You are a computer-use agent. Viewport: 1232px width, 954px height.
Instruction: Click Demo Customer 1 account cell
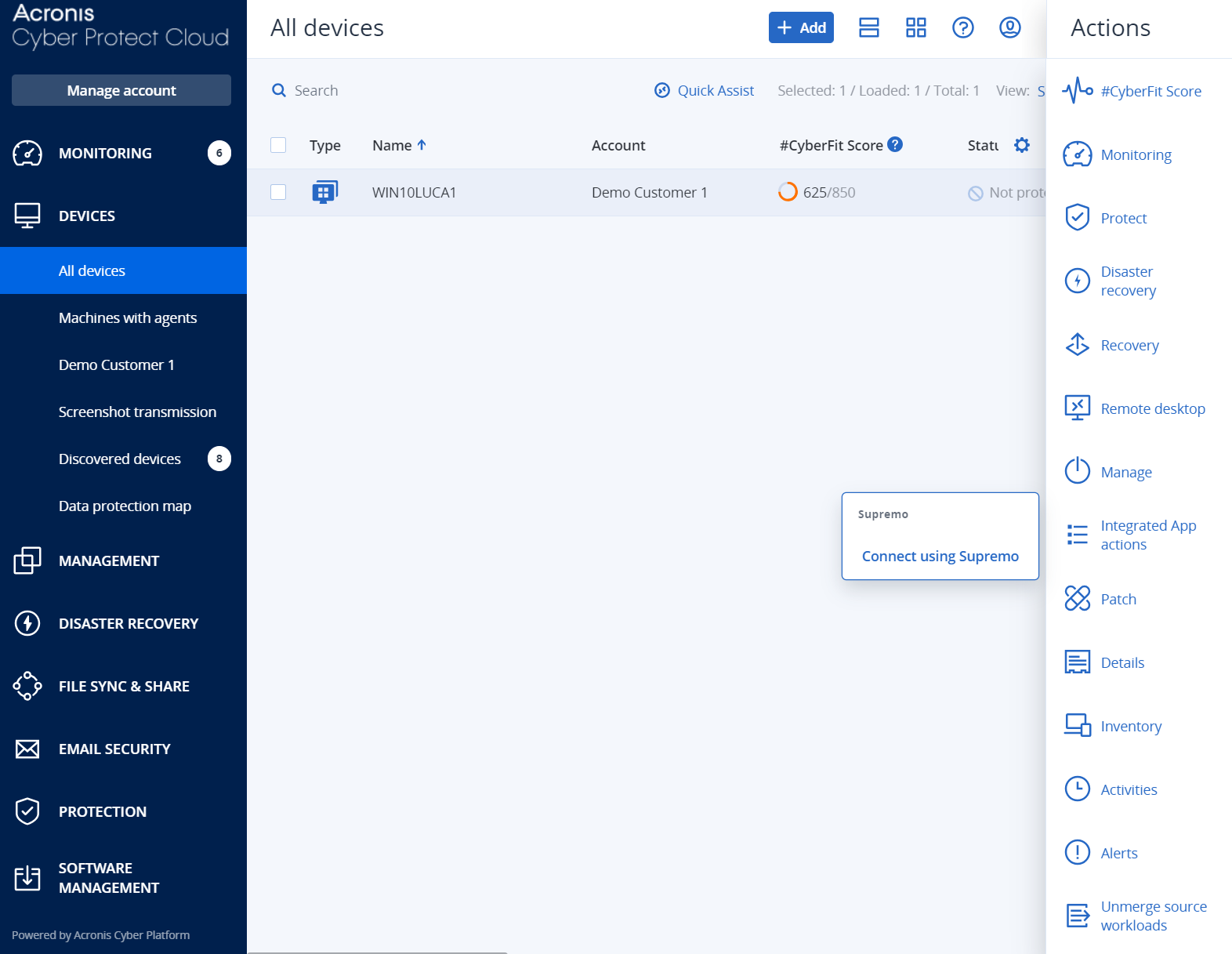tap(650, 192)
